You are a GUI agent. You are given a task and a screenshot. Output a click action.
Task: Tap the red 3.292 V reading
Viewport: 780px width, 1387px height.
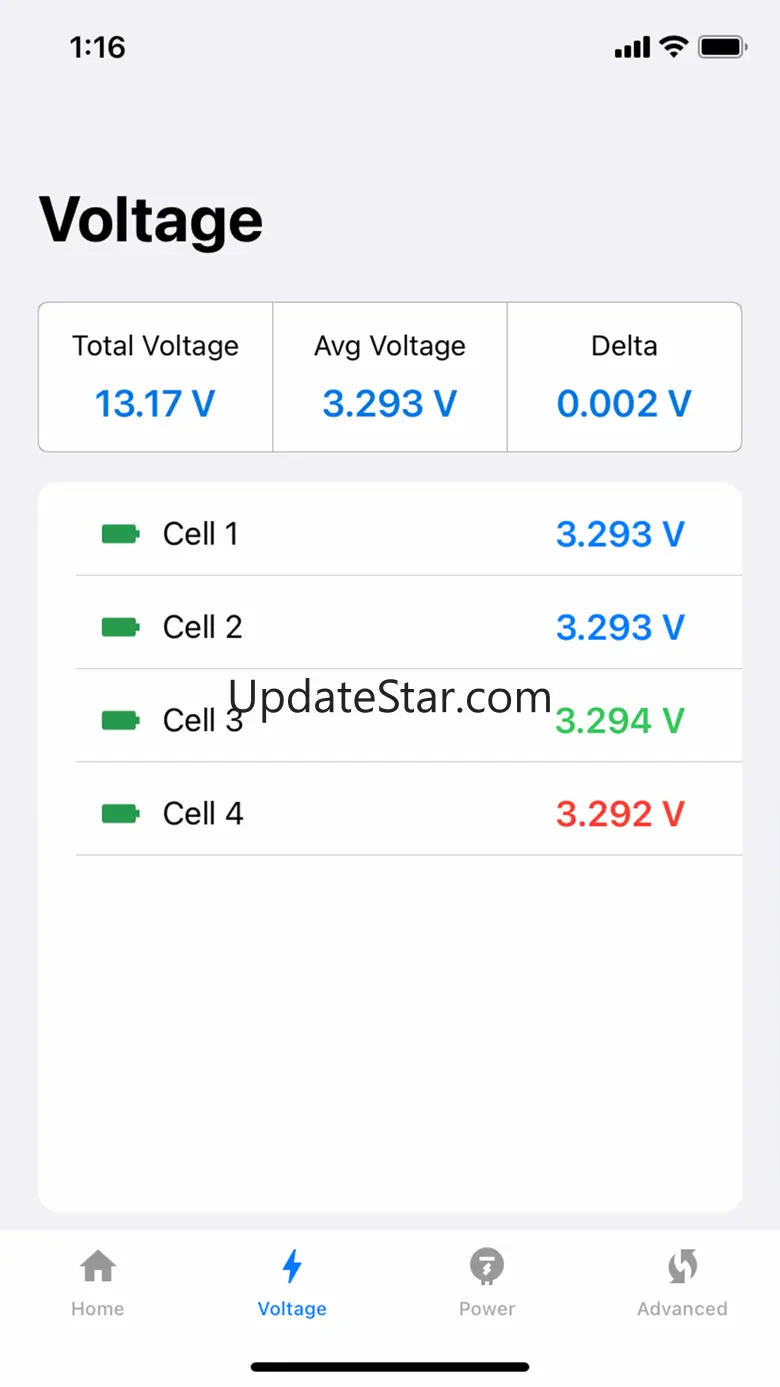click(620, 814)
